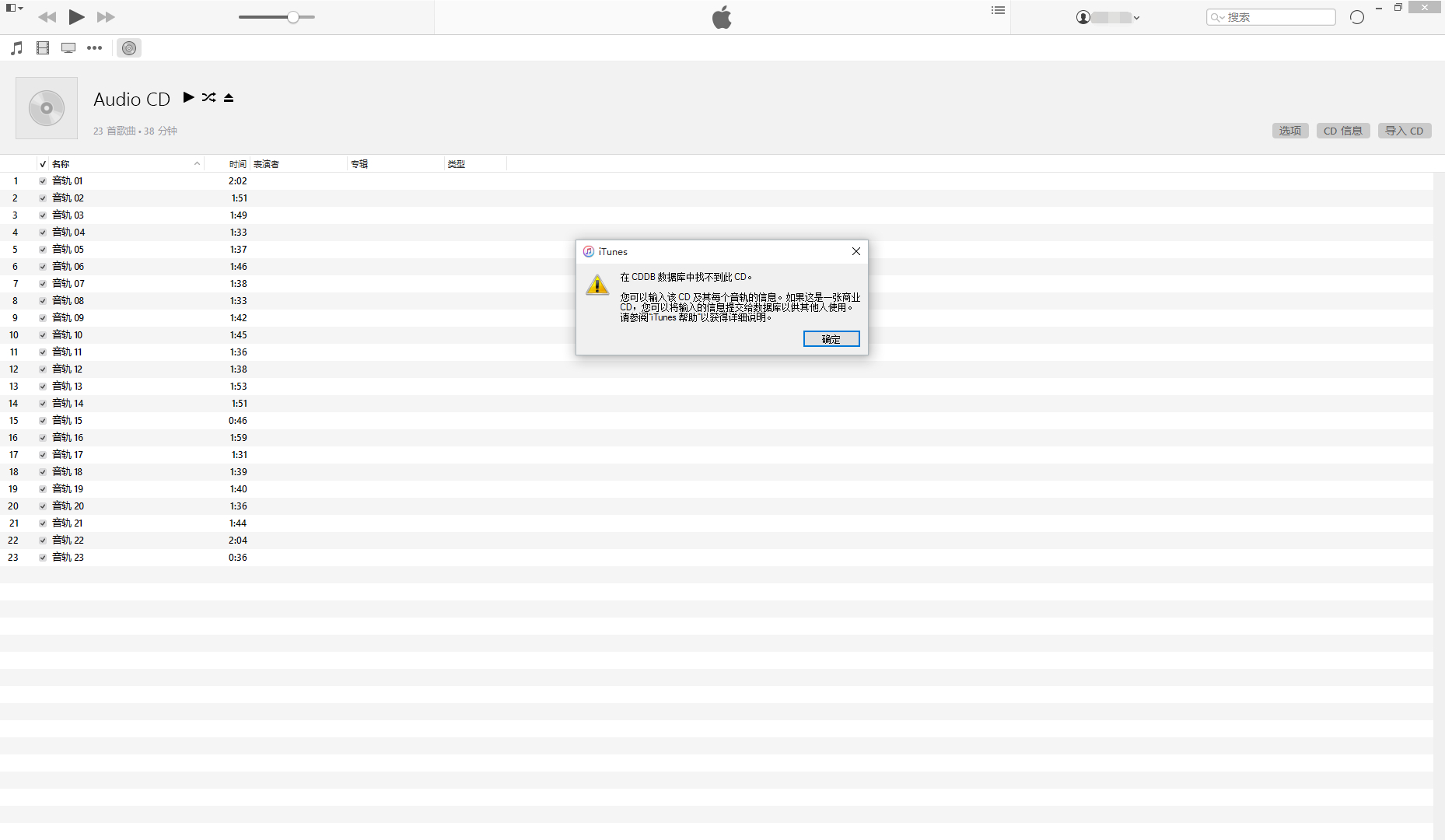Uncheck the checkbox for 音轨 01
The width and height of the screenshot is (1445, 840).
[x=43, y=181]
